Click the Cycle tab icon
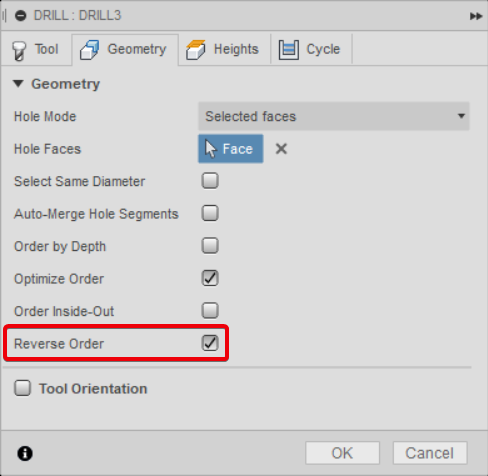Image resolution: width=488 pixels, height=476 pixels. click(288, 50)
